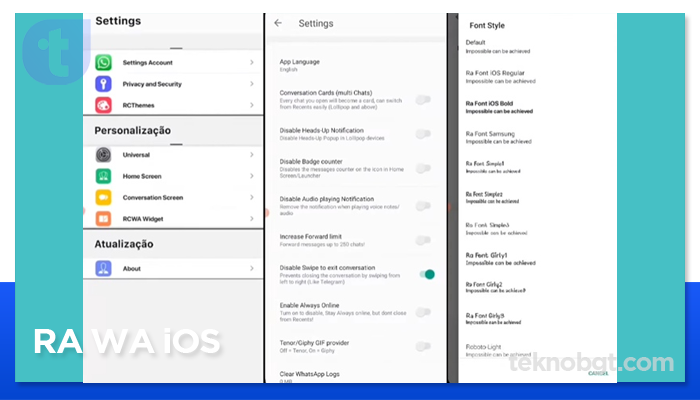Tap the About person icon

click(x=104, y=268)
